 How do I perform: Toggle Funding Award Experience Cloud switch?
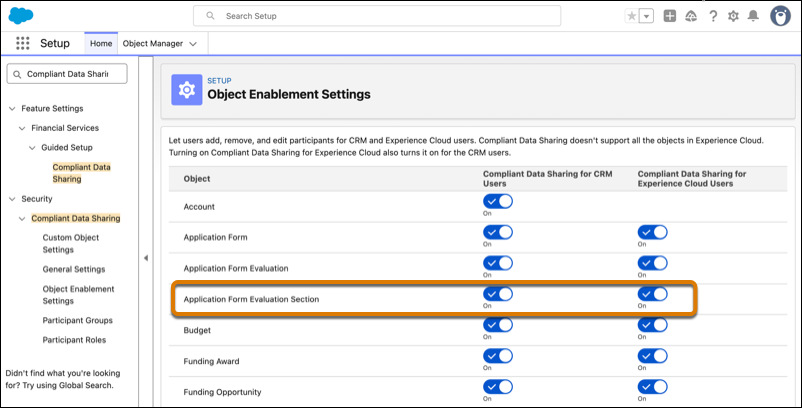pos(652,356)
